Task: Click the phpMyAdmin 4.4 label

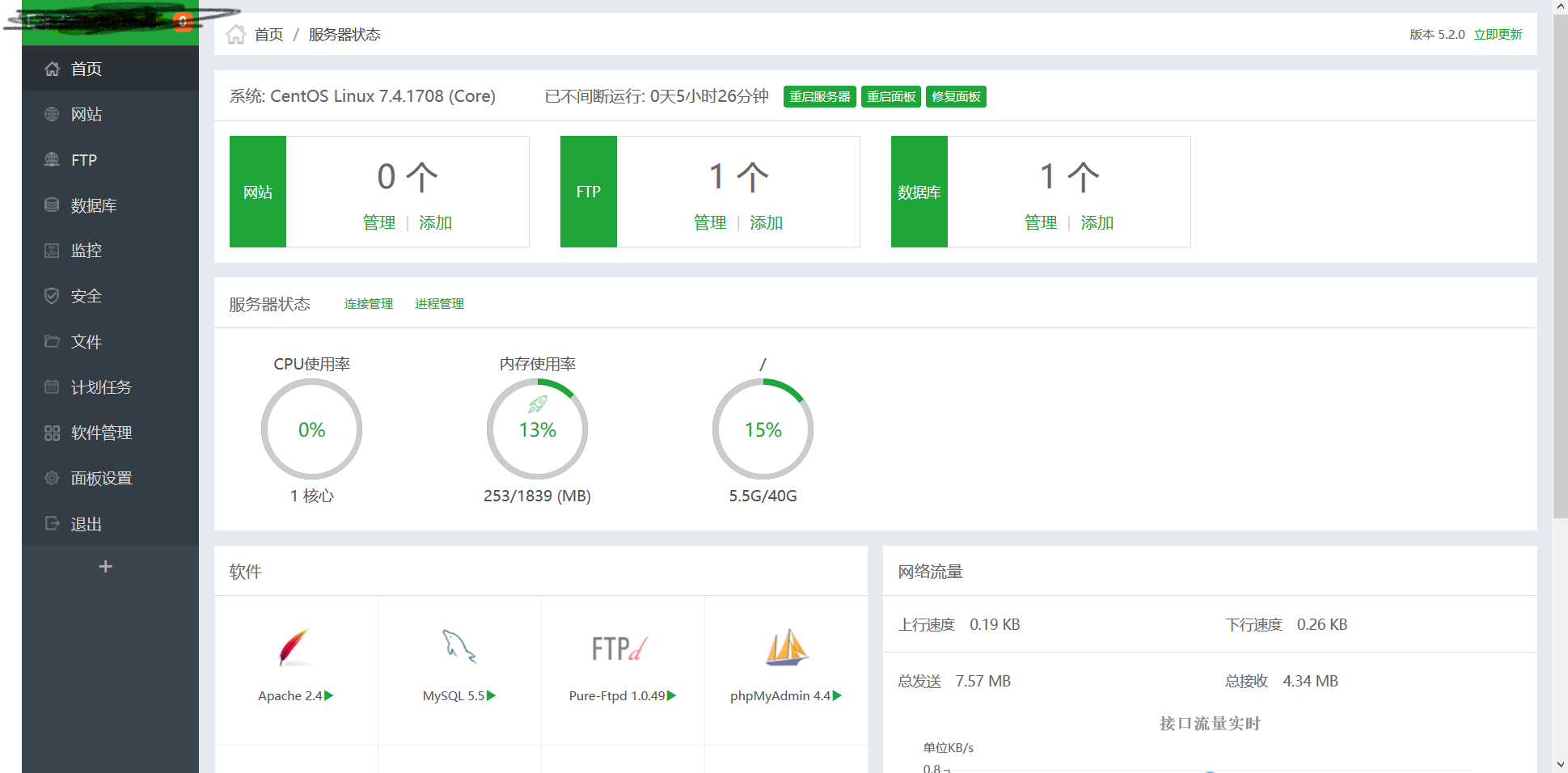Action: click(x=780, y=695)
